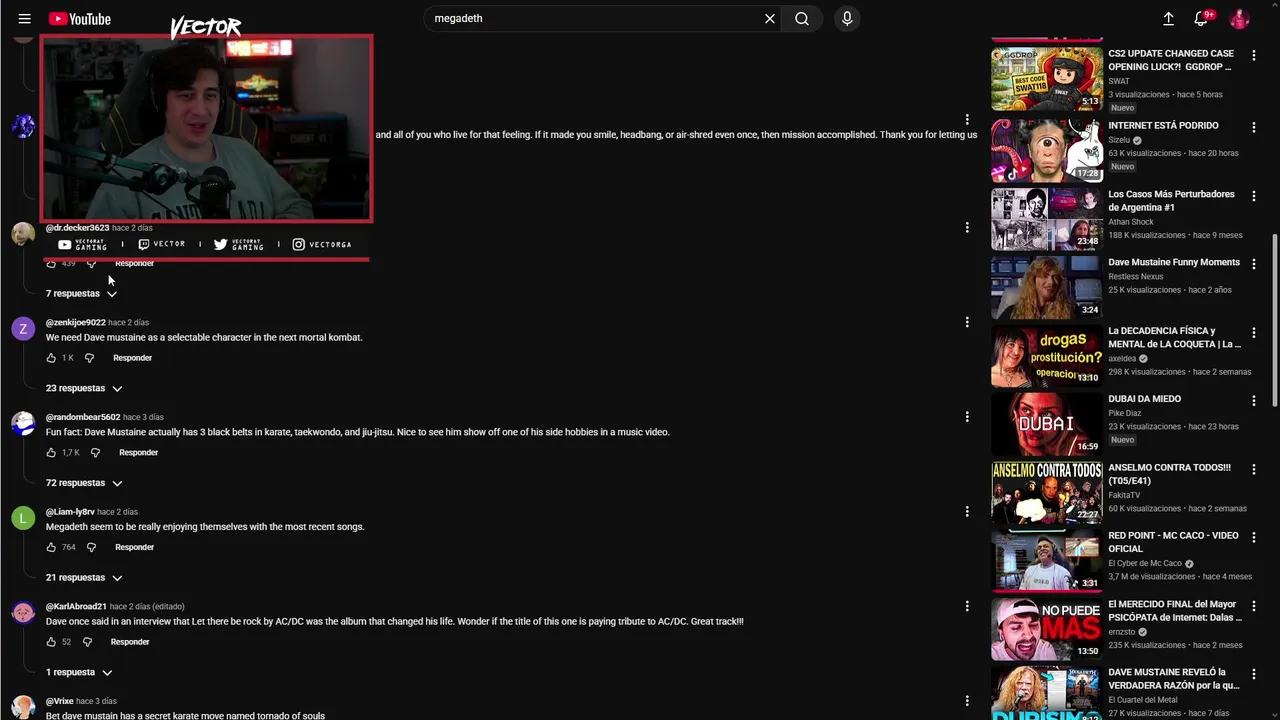Dislike KarlAbroad21's AC/DC comment

coord(87,642)
